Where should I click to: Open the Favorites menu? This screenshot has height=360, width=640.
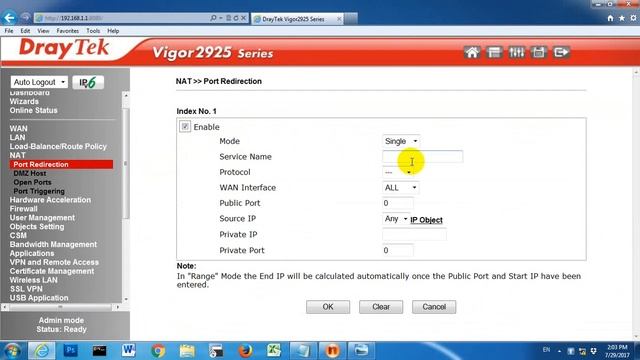68,31
